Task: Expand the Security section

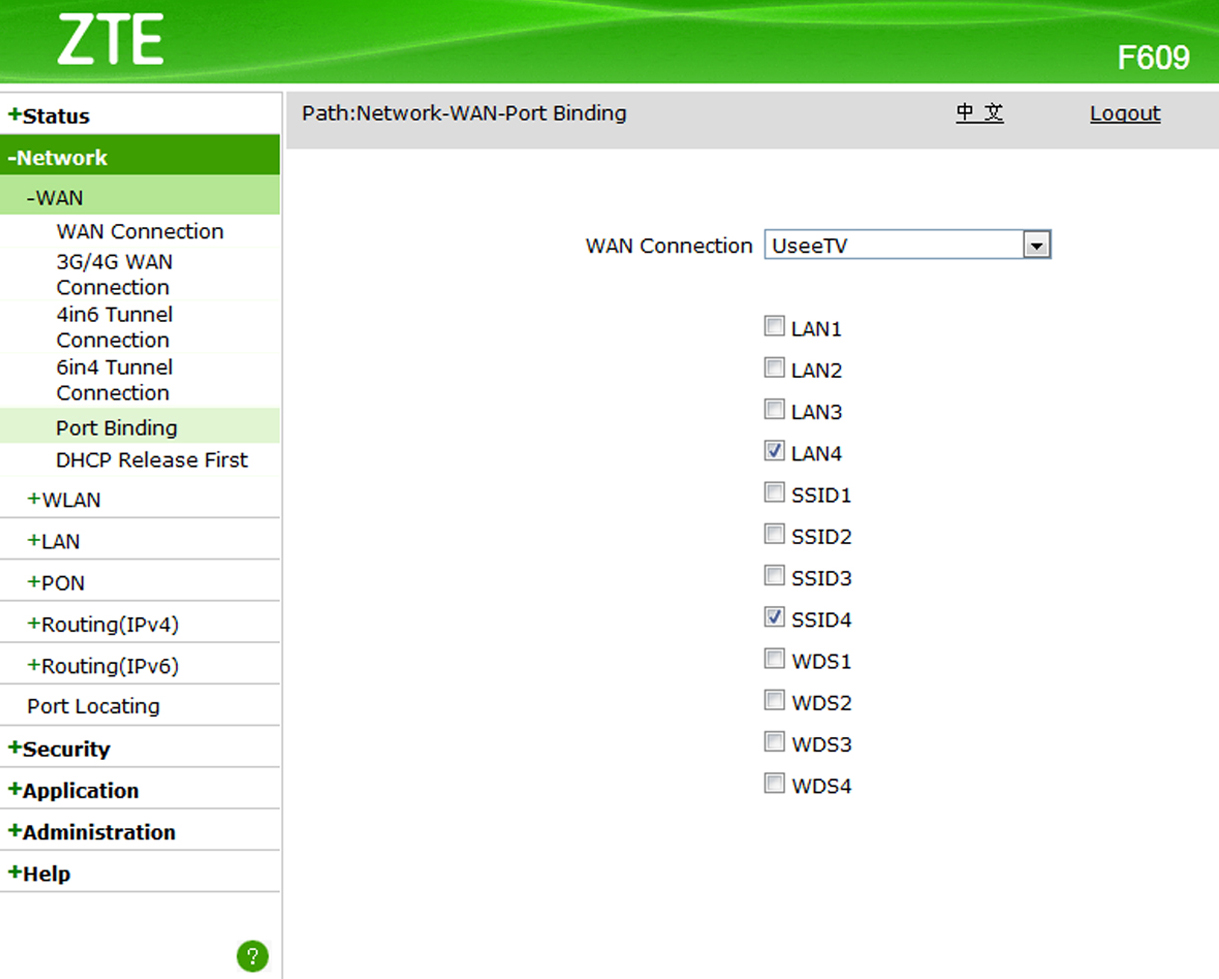Action: 66,749
